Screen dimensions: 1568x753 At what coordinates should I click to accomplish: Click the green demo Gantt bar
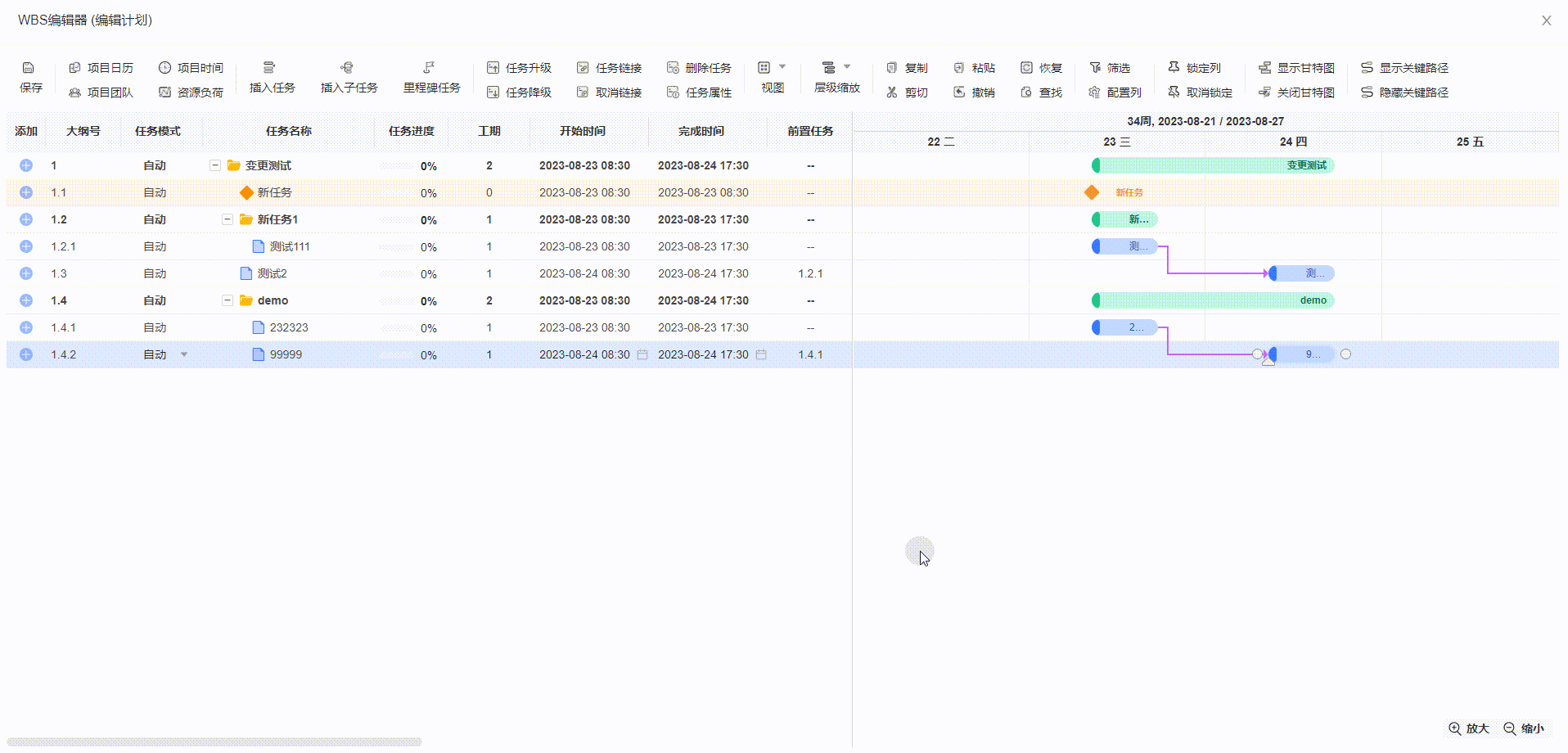[x=1213, y=300]
